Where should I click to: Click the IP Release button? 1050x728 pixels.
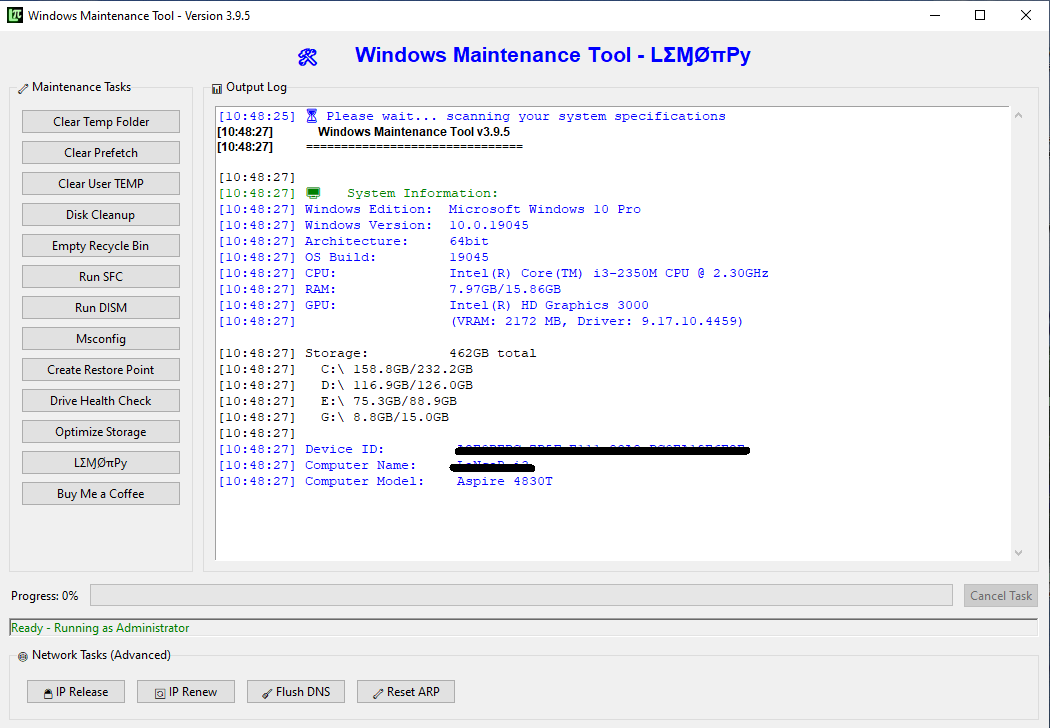(76, 692)
